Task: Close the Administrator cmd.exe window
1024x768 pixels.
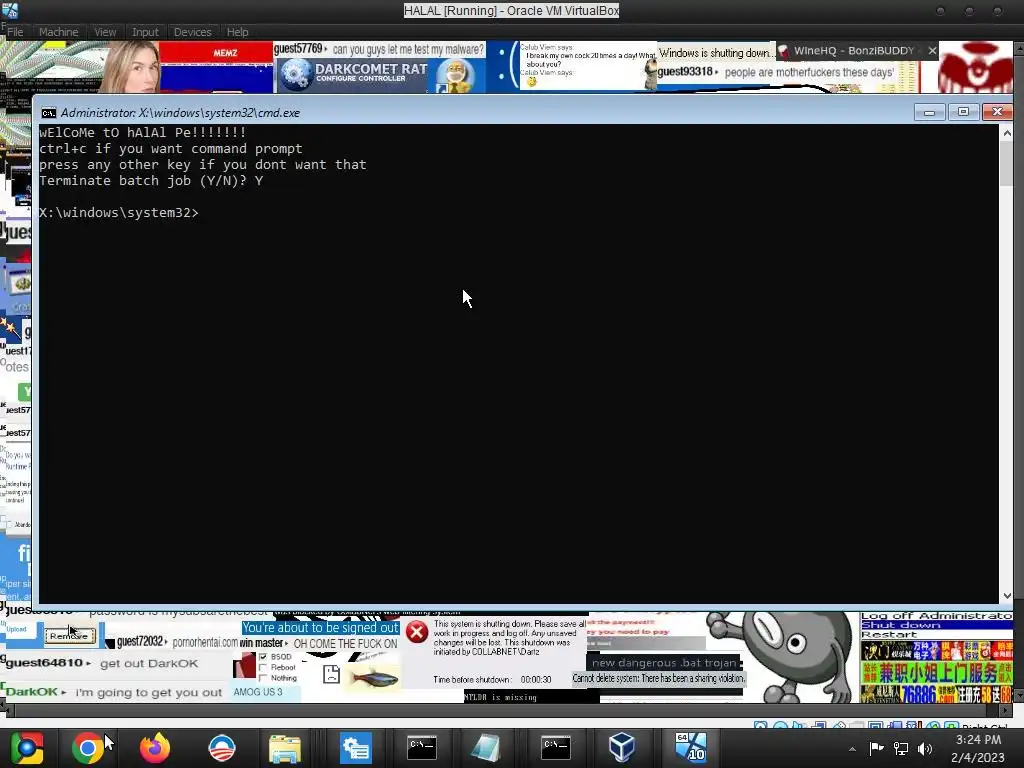Action: click(x=997, y=112)
